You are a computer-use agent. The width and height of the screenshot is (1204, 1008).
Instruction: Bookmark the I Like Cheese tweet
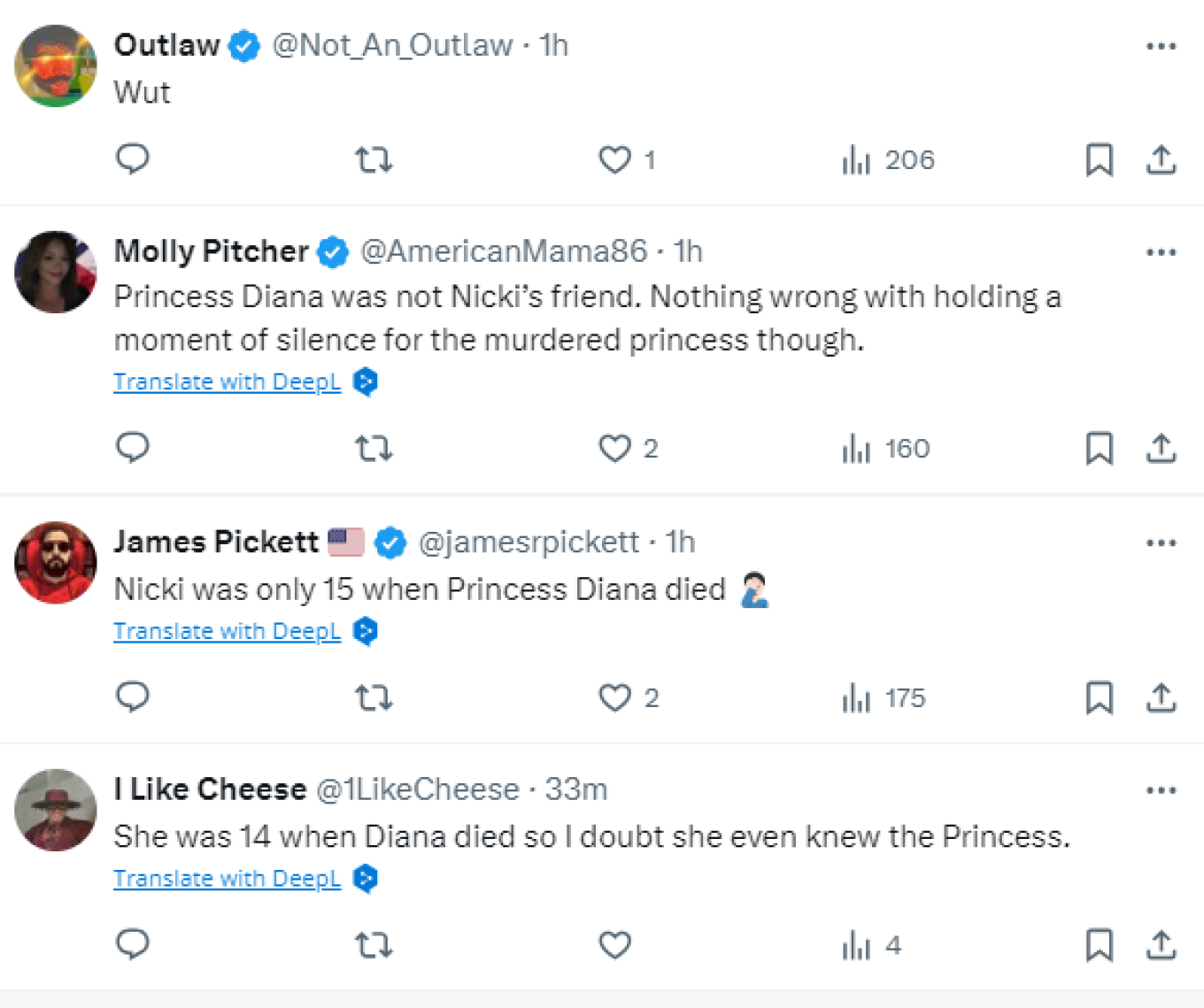click(1099, 945)
